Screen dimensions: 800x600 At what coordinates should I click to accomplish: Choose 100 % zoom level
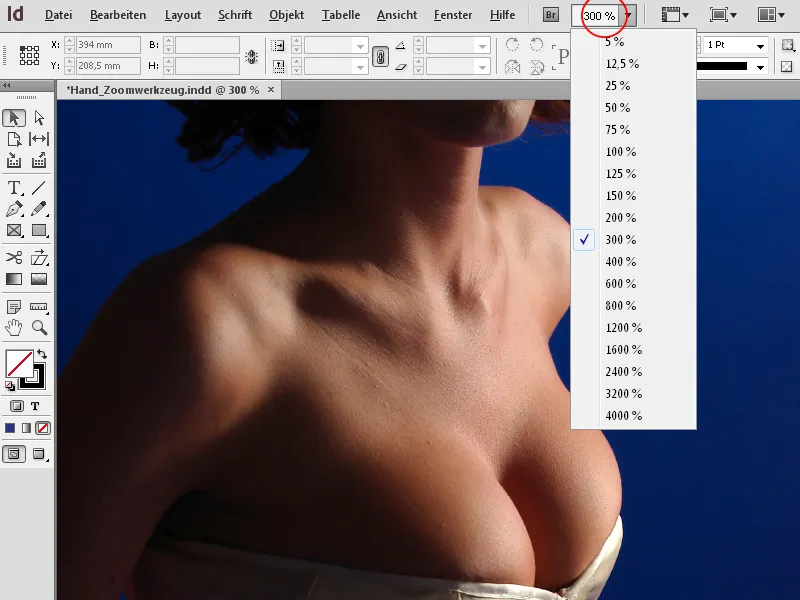(633, 152)
